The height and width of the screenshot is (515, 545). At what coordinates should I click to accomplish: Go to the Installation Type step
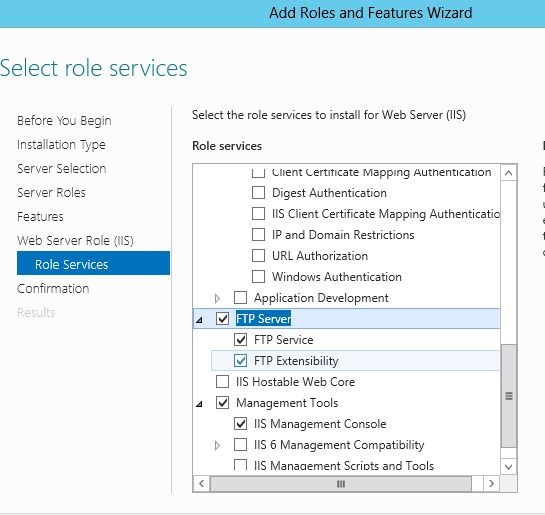[x=61, y=145]
